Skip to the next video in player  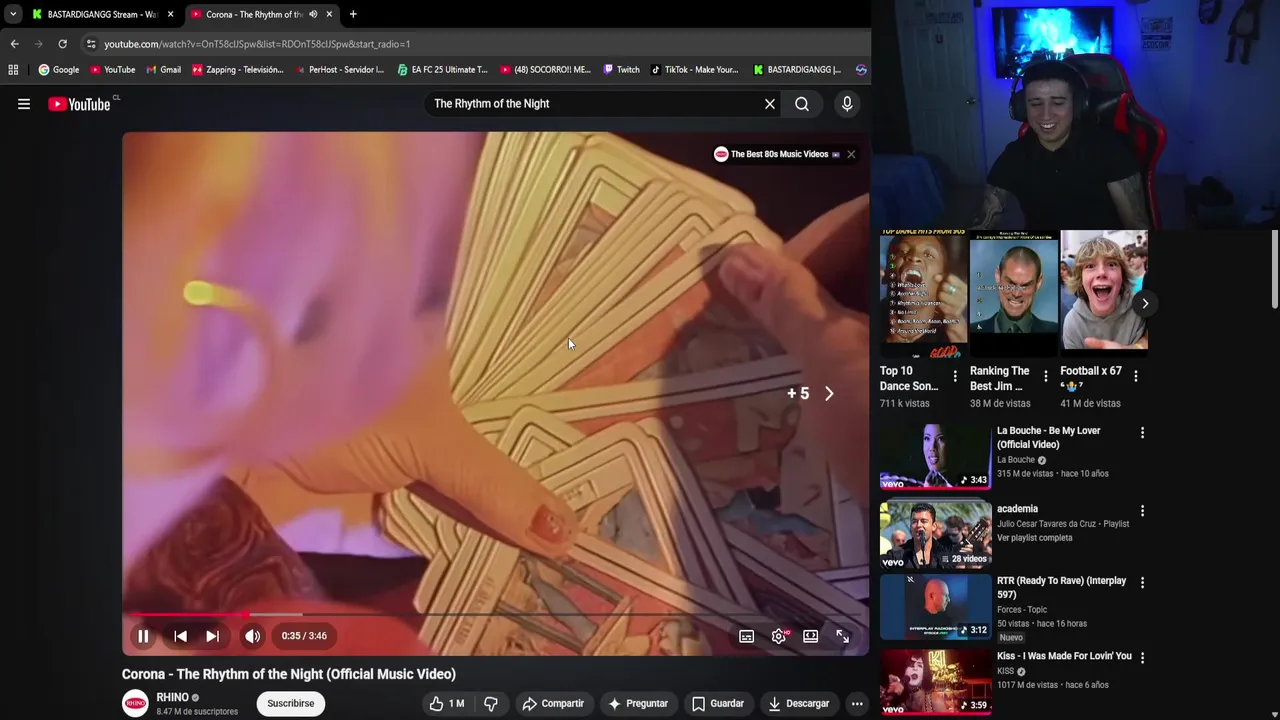pyautogui.click(x=212, y=636)
